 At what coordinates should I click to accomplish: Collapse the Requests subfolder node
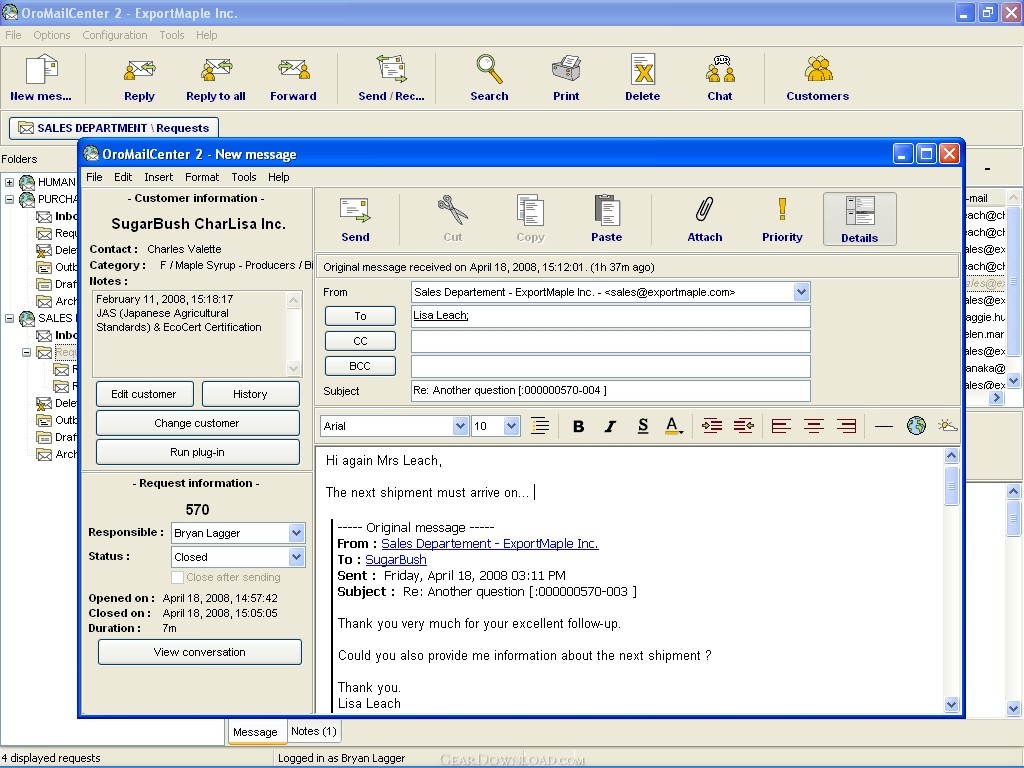[27, 352]
